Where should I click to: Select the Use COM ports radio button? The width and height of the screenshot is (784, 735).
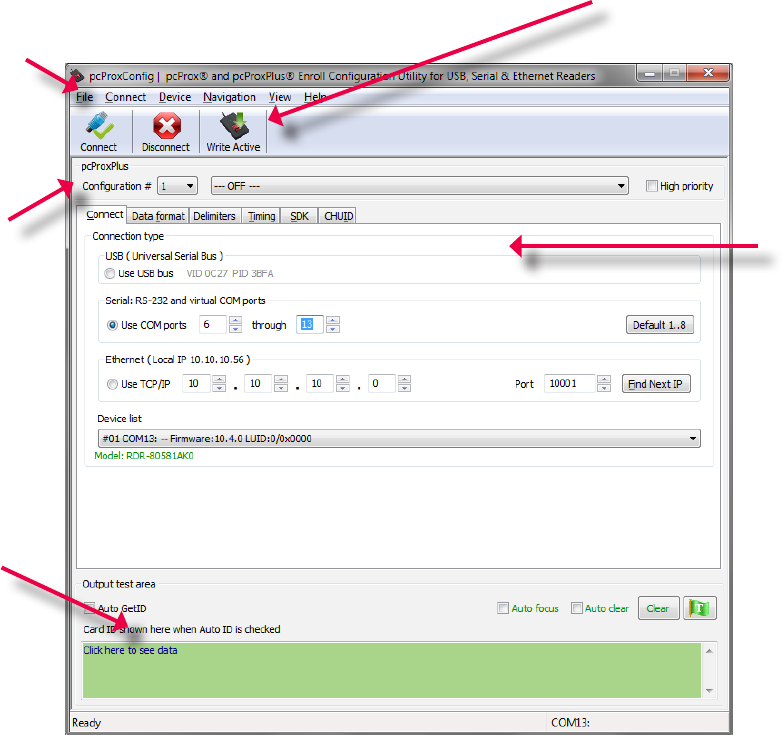click(x=112, y=325)
